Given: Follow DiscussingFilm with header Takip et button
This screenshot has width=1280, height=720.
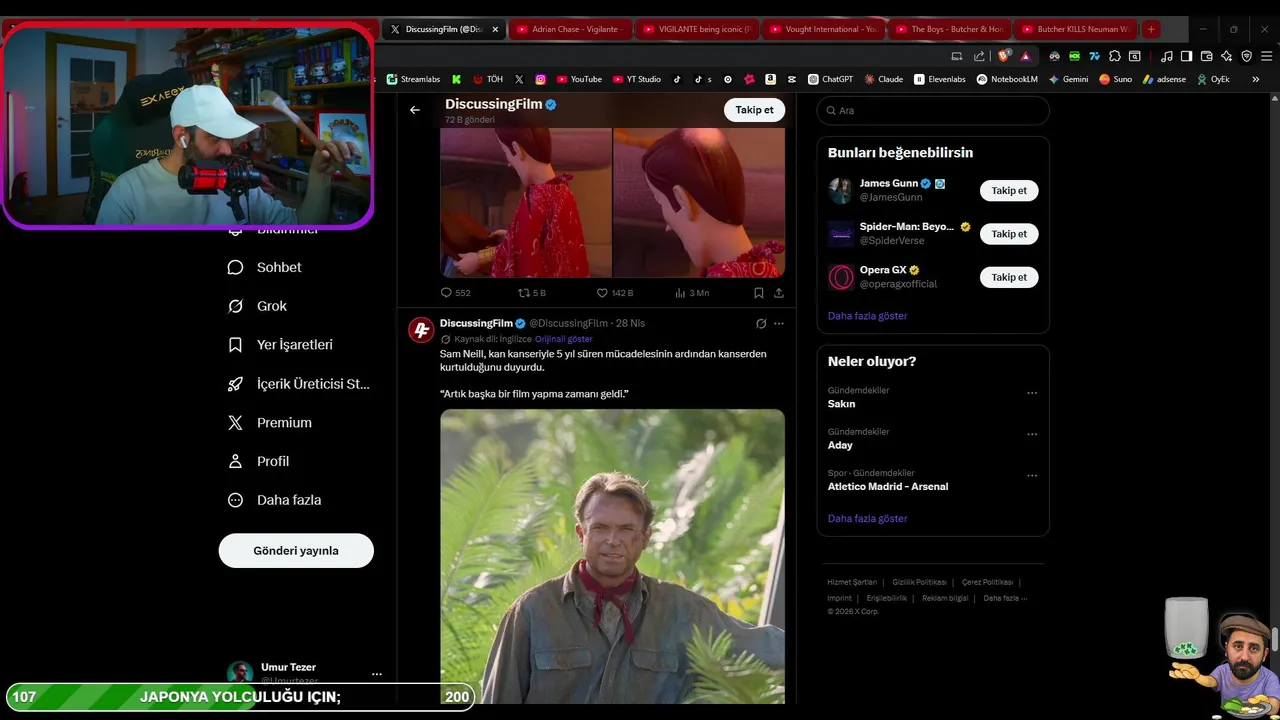Looking at the screenshot, I should click(754, 110).
